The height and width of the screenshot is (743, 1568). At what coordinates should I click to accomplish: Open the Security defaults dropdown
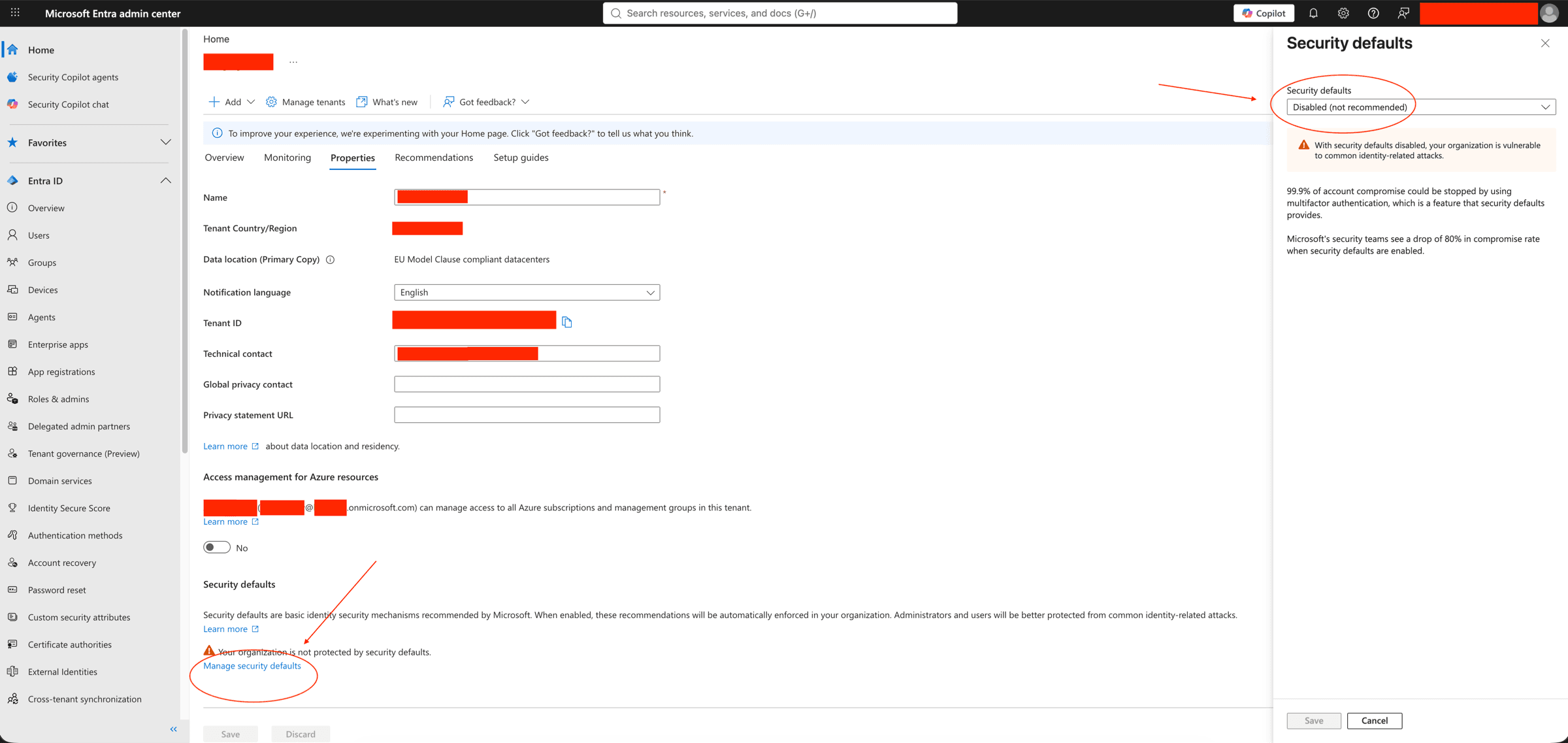pyautogui.click(x=1421, y=107)
